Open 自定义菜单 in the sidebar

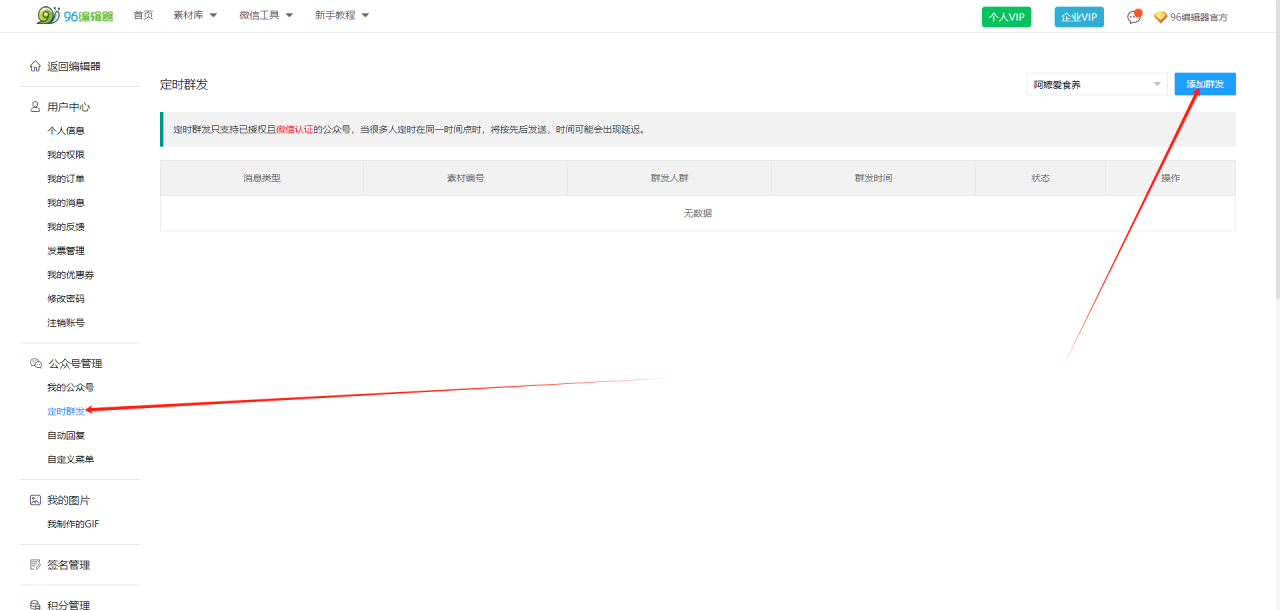70,460
